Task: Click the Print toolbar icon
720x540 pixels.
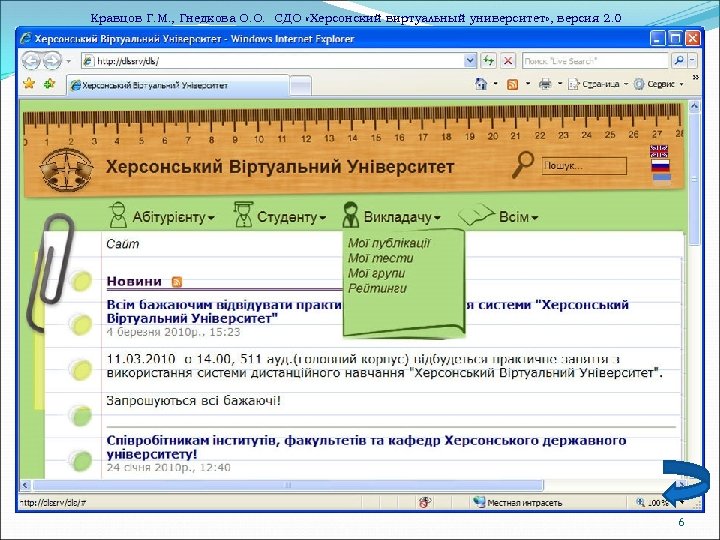Action: click(545, 84)
